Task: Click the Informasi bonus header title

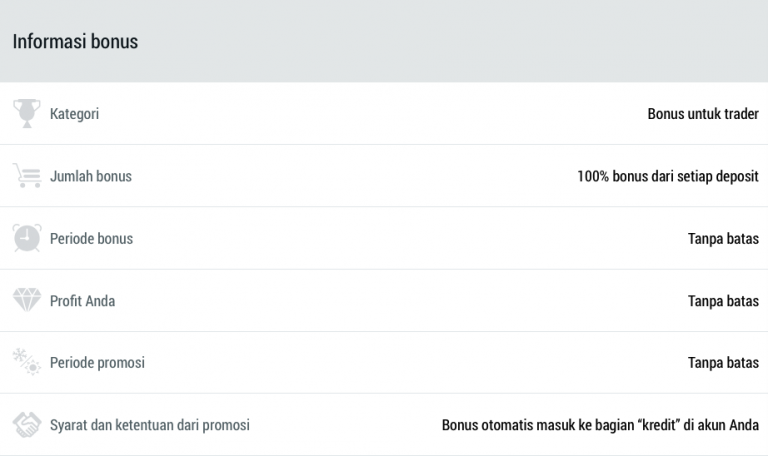Action: pyautogui.click(x=75, y=42)
